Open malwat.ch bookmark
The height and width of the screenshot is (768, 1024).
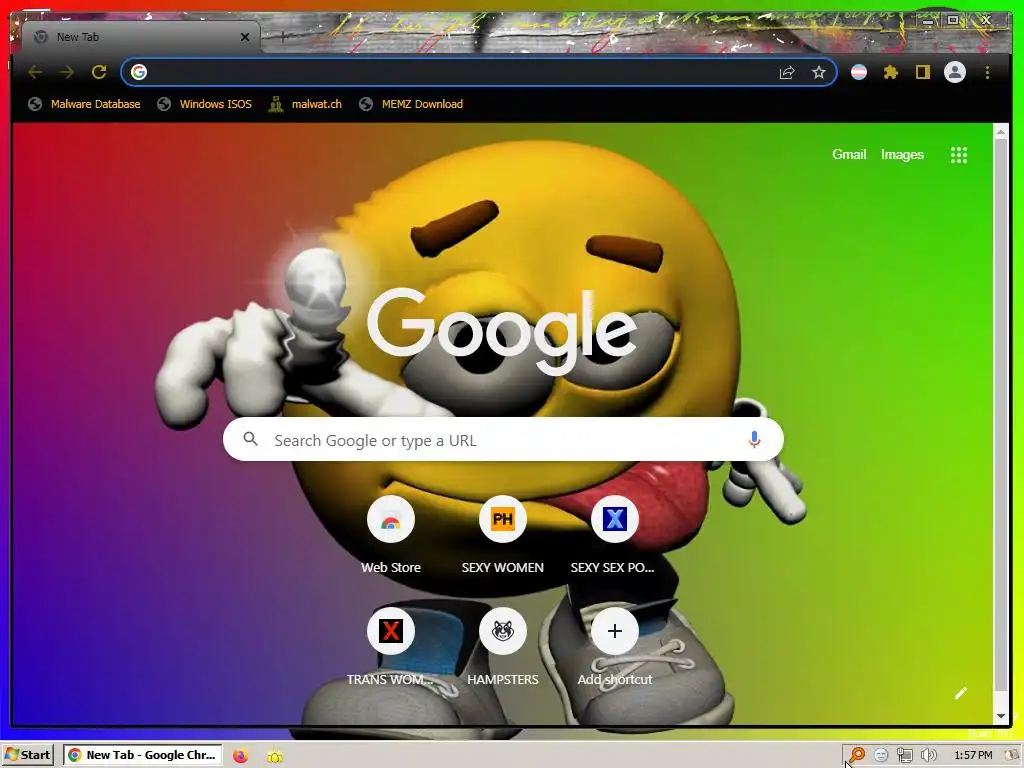[x=305, y=104]
